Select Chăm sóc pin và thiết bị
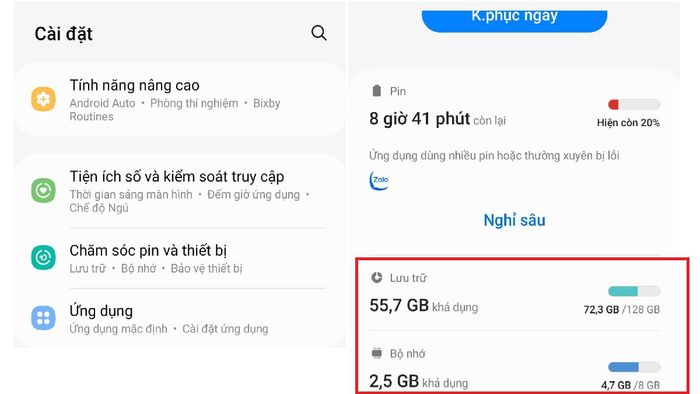Viewport: 700px width, 394px height. (180, 258)
